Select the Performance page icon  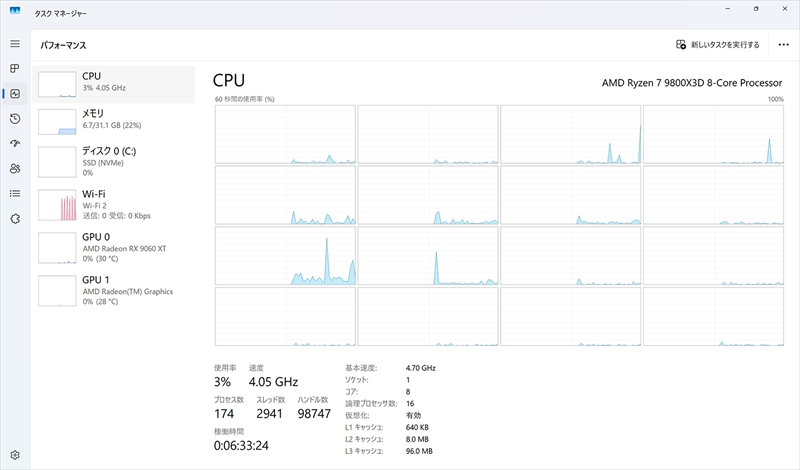click(x=15, y=94)
